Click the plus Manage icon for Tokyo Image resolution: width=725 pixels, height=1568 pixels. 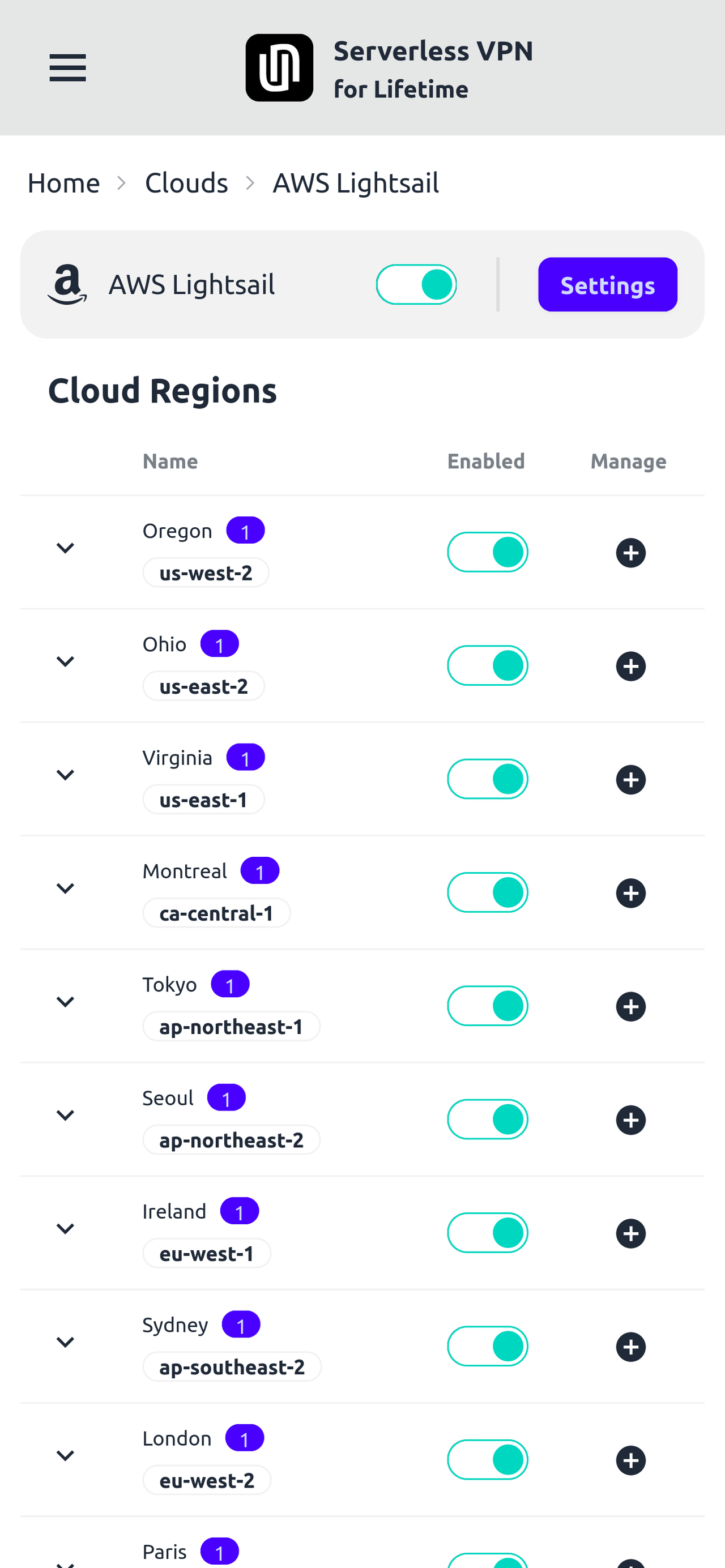[631, 1006]
